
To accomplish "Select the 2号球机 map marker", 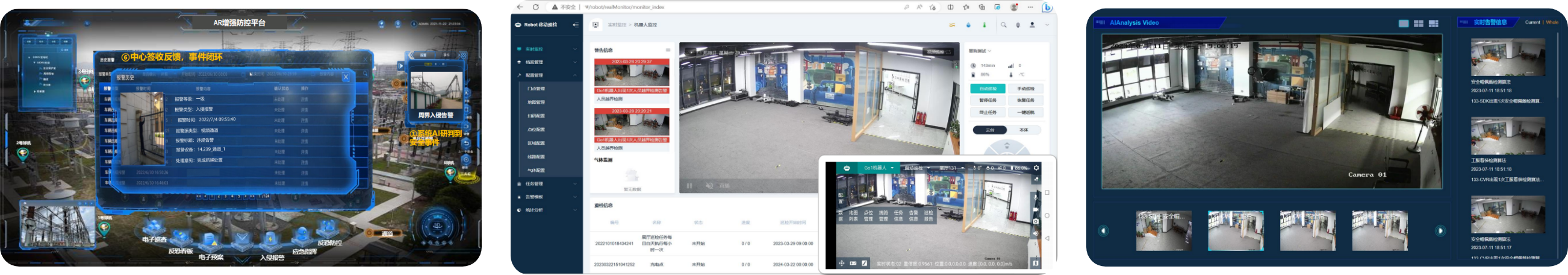I will point(23,154).
